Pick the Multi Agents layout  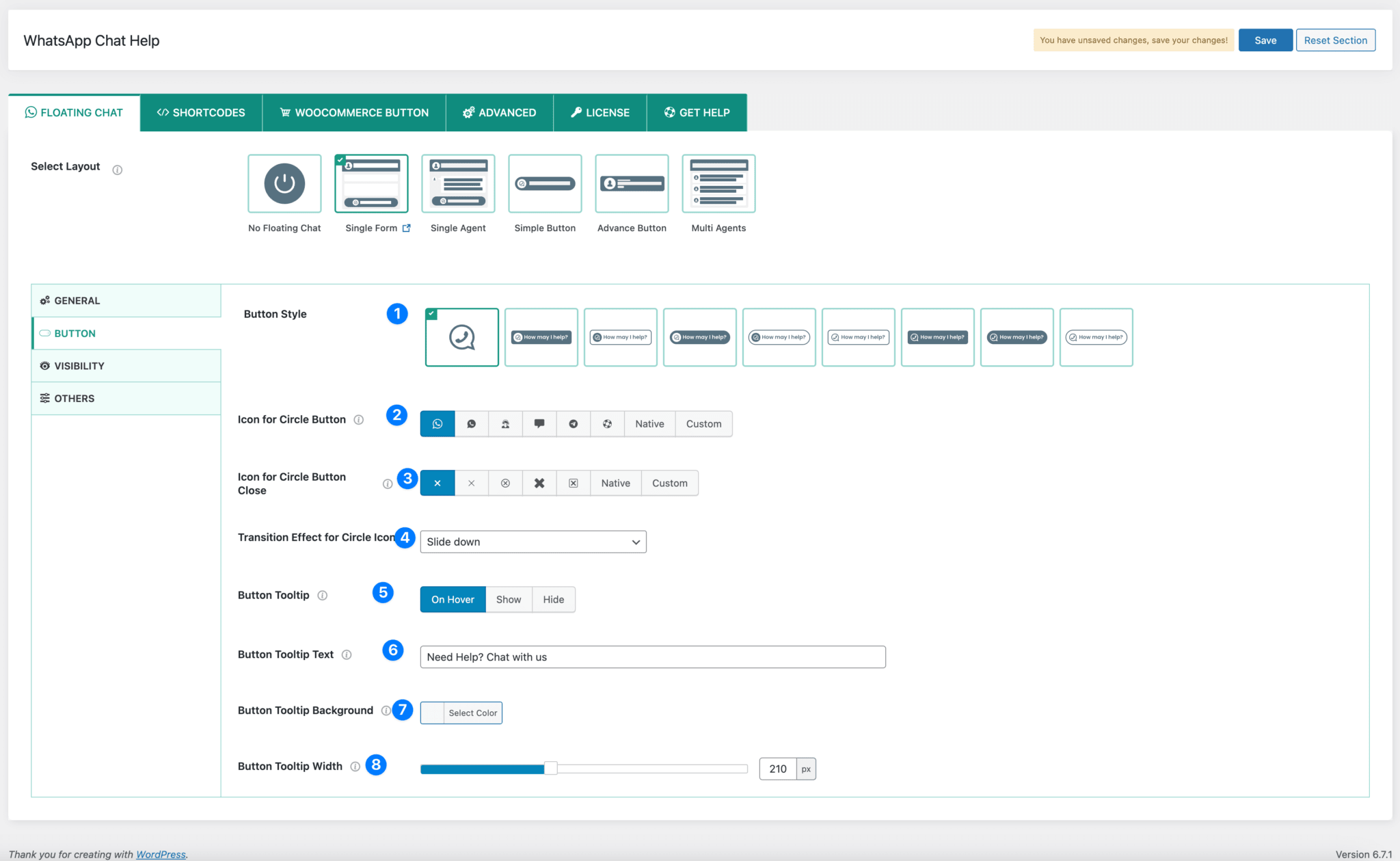(718, 184)
